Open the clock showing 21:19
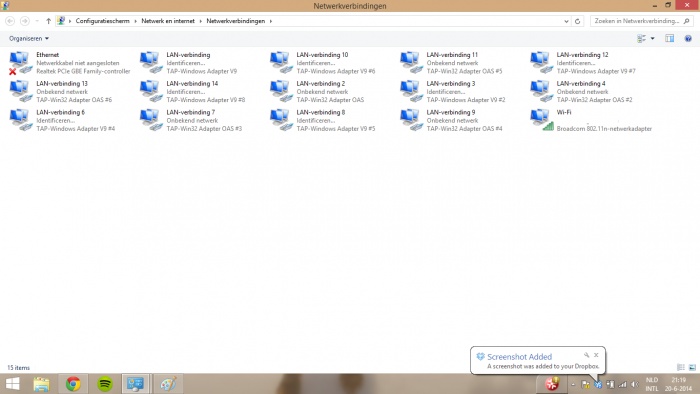 pos(679,384)
